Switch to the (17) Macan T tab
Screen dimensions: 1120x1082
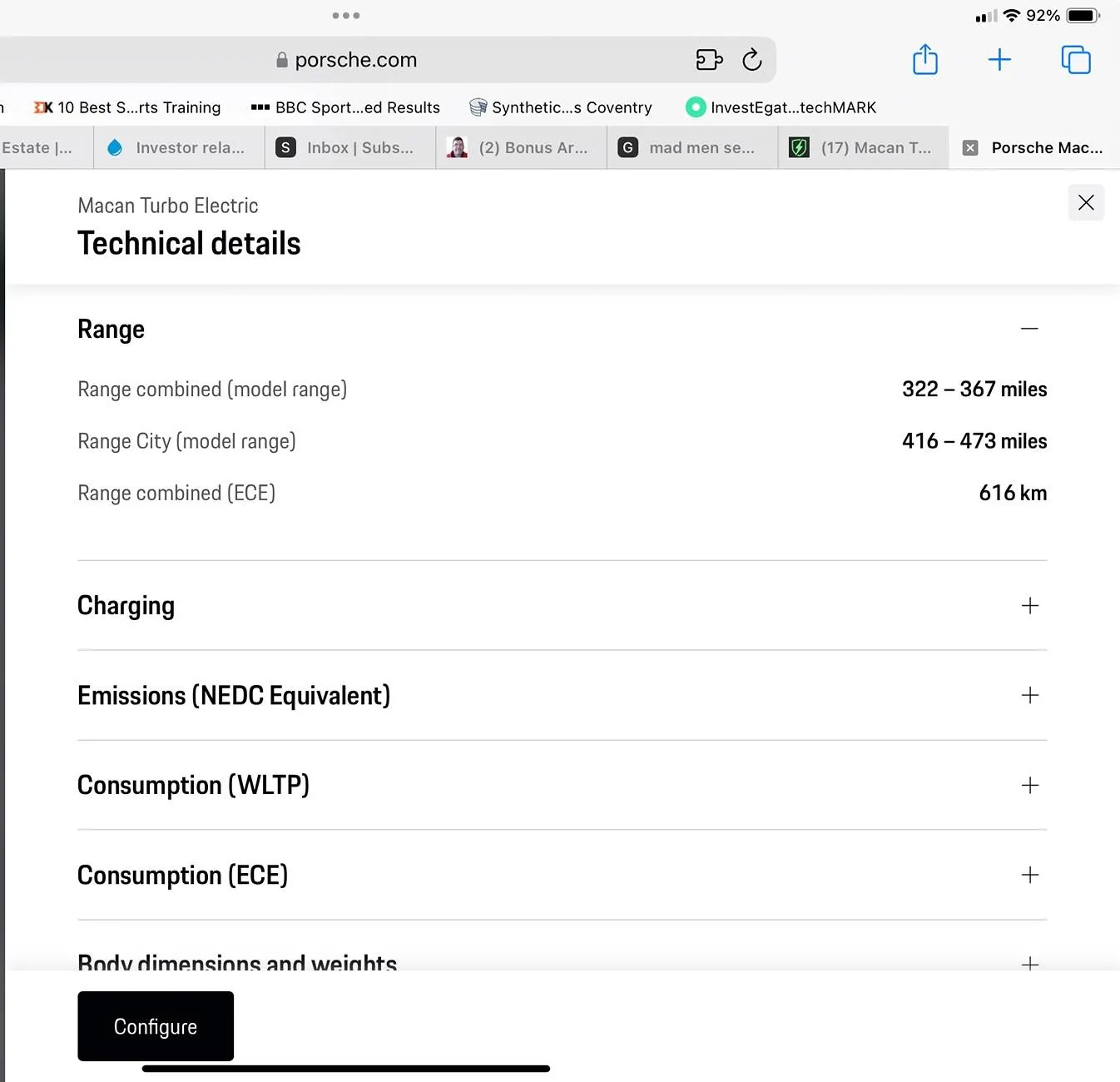point(861,147)
